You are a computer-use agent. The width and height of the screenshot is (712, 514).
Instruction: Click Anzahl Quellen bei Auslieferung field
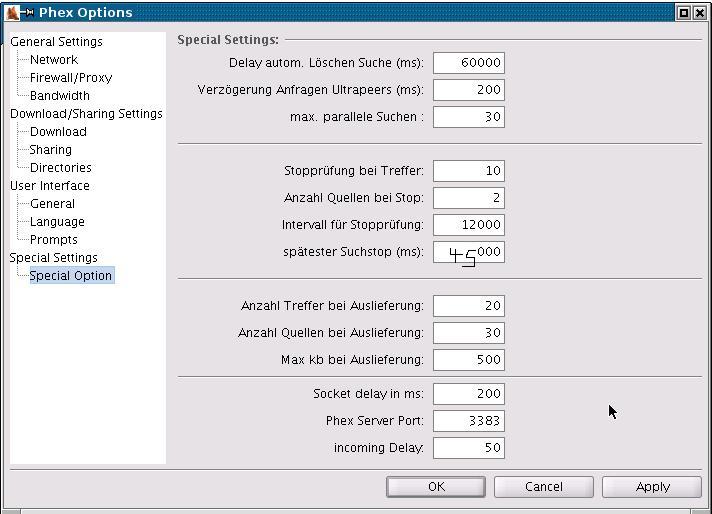tap(469, 333)
